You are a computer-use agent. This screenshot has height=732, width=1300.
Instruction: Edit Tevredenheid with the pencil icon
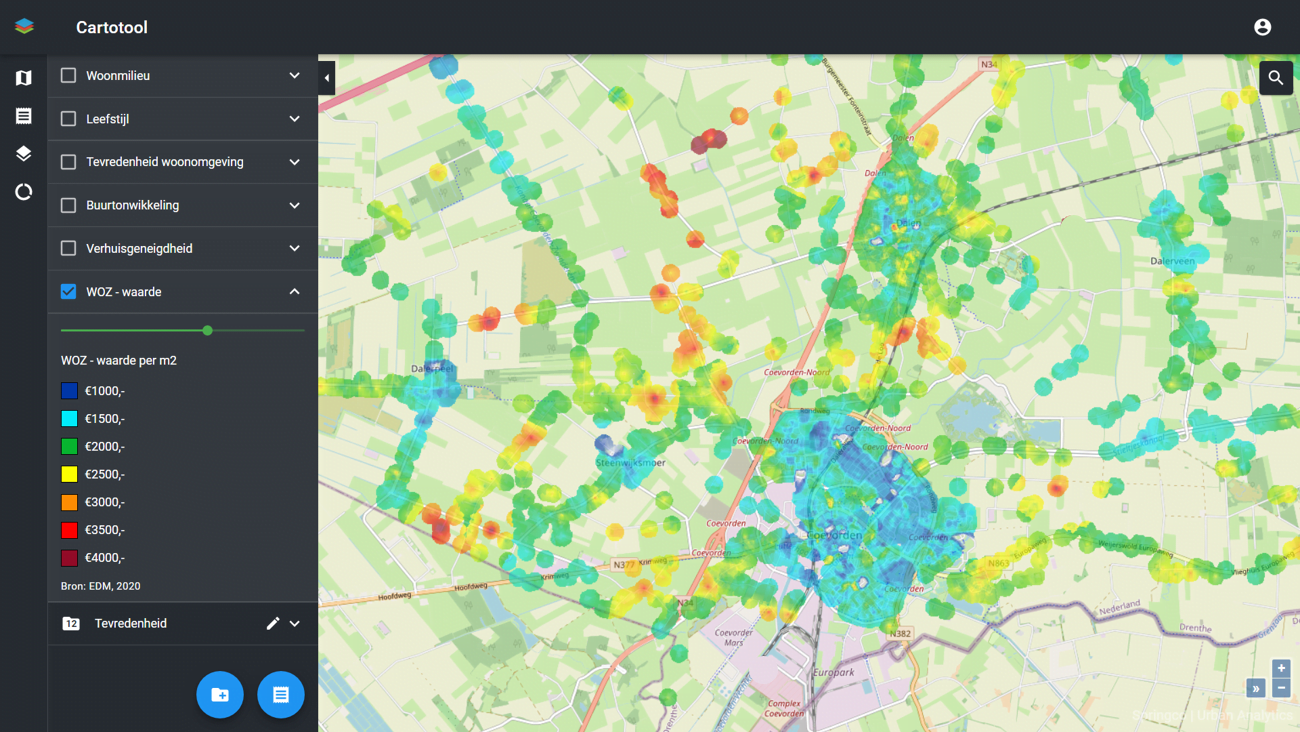coord(272,623)
